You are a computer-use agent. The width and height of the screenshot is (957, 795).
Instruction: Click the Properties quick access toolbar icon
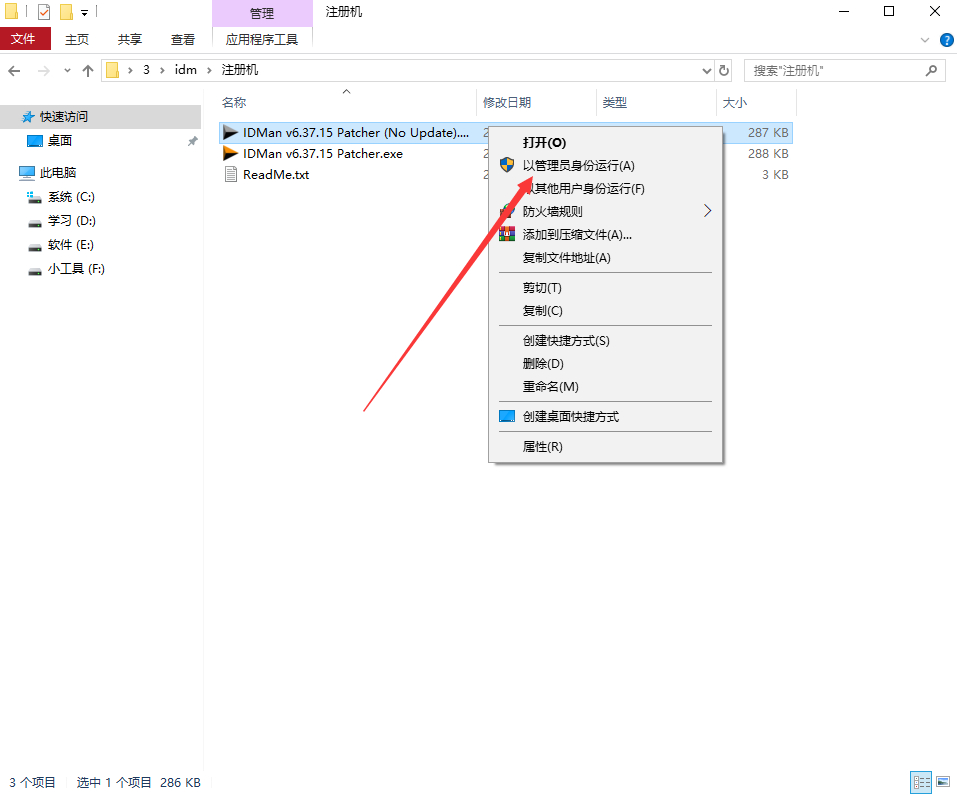click(43, 12)
